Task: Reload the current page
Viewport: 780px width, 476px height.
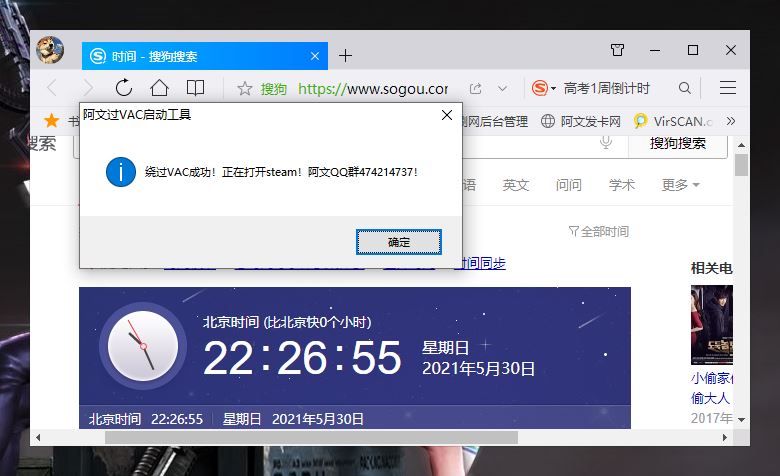Action: 123,88
